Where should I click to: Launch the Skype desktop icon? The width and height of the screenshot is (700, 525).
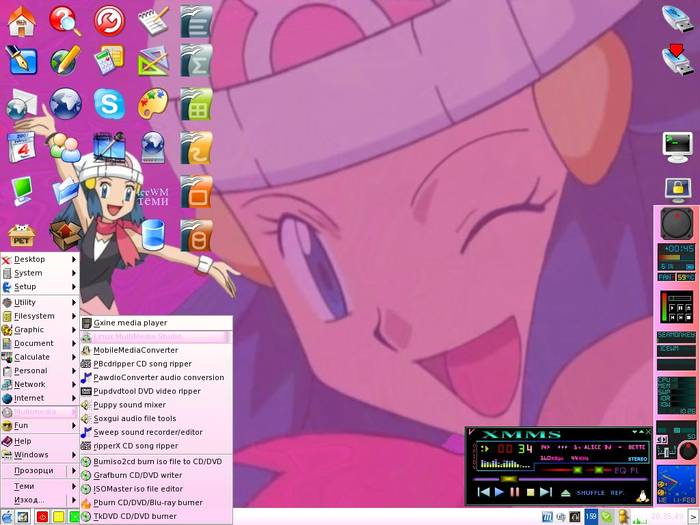[x=109, y=104]
